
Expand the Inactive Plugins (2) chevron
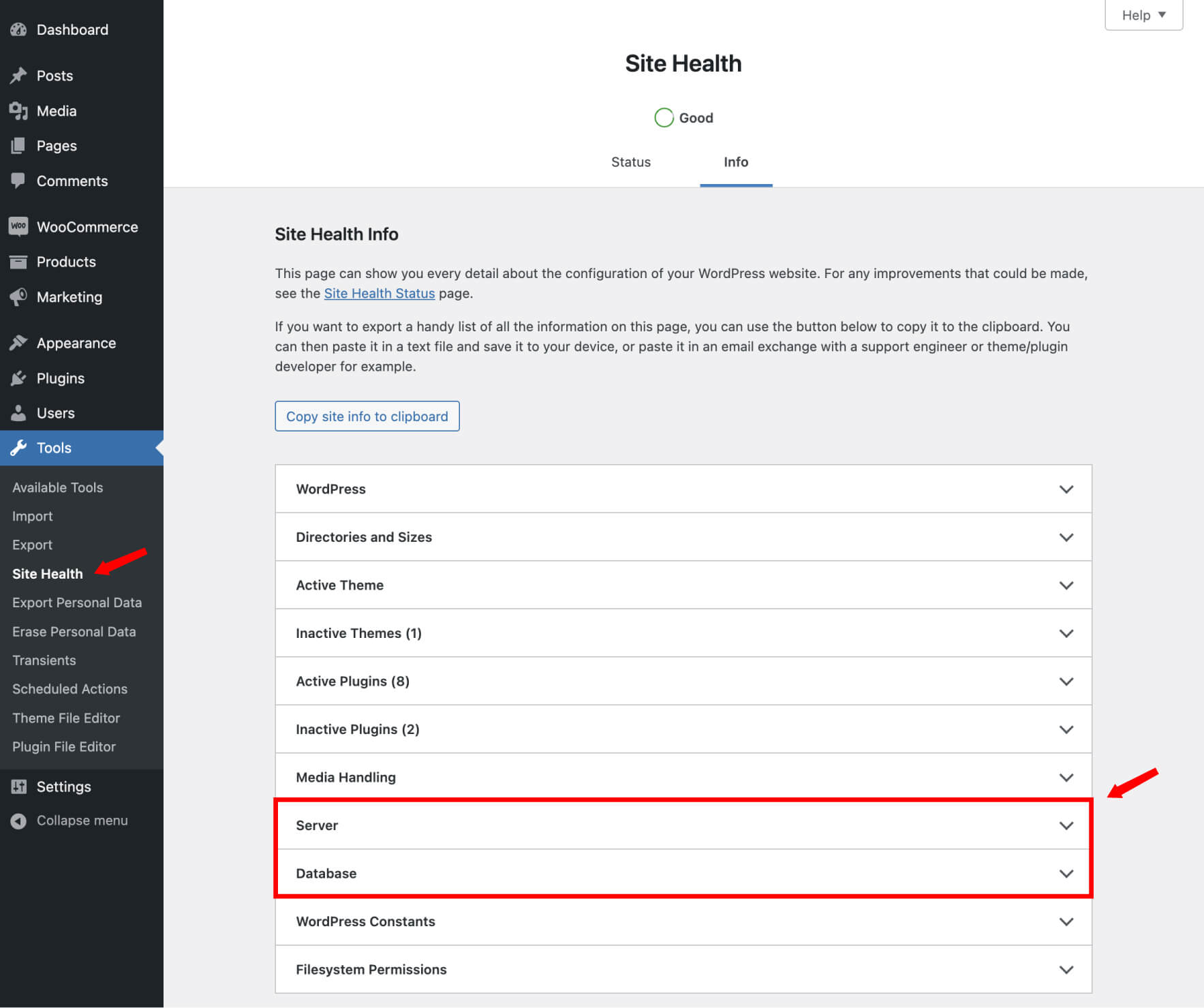[x=1066, y=729]
